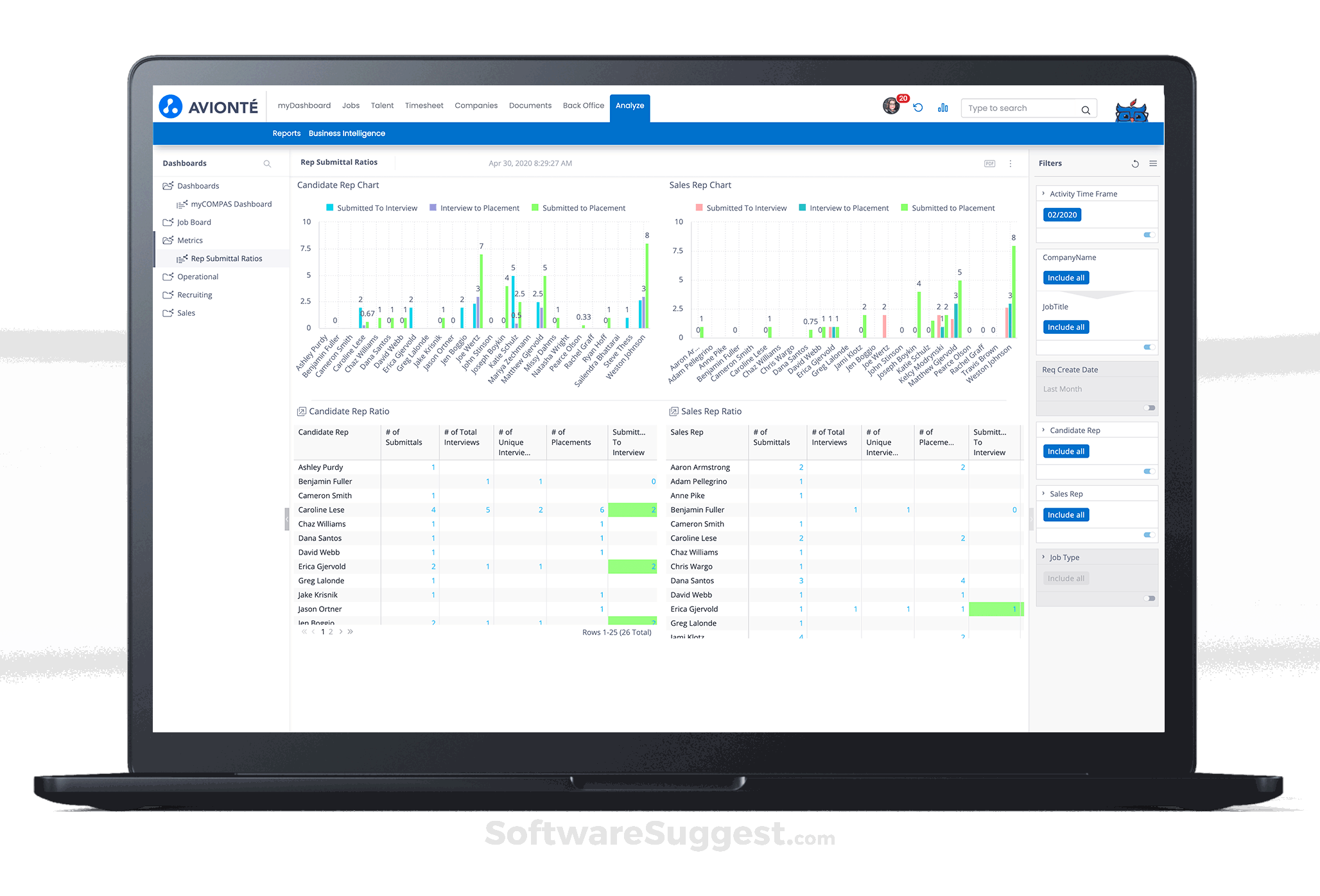Reset all filters using the reset icon

pyautogui.click(x=1135, y=164)
